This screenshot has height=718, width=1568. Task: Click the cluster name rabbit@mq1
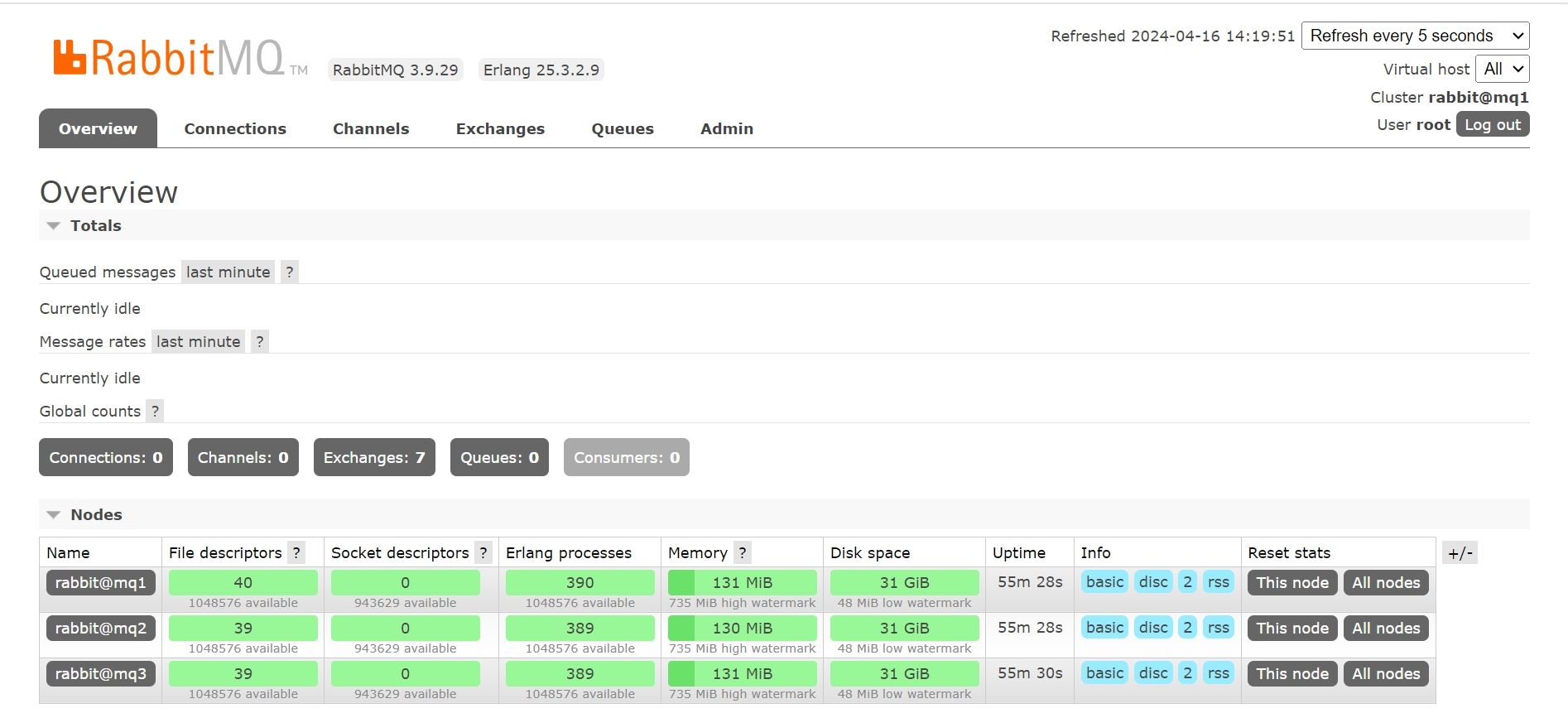1479,97
